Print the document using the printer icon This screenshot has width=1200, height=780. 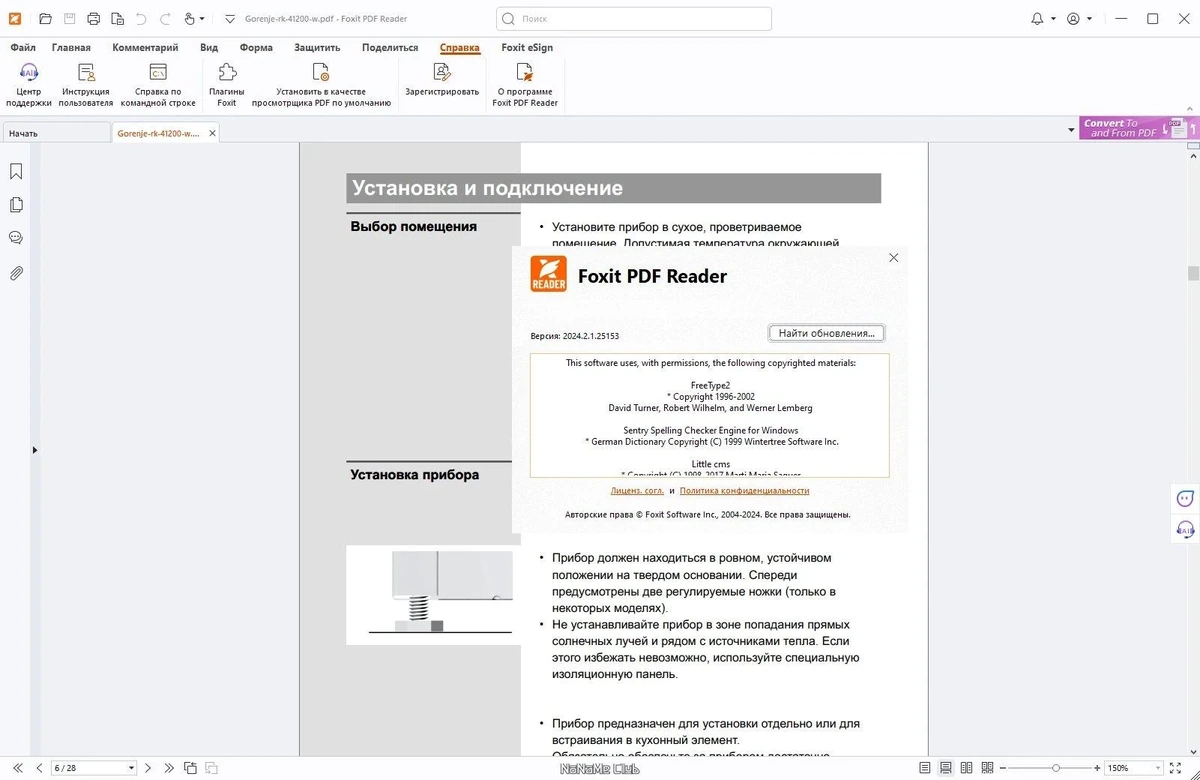[93, 18]
